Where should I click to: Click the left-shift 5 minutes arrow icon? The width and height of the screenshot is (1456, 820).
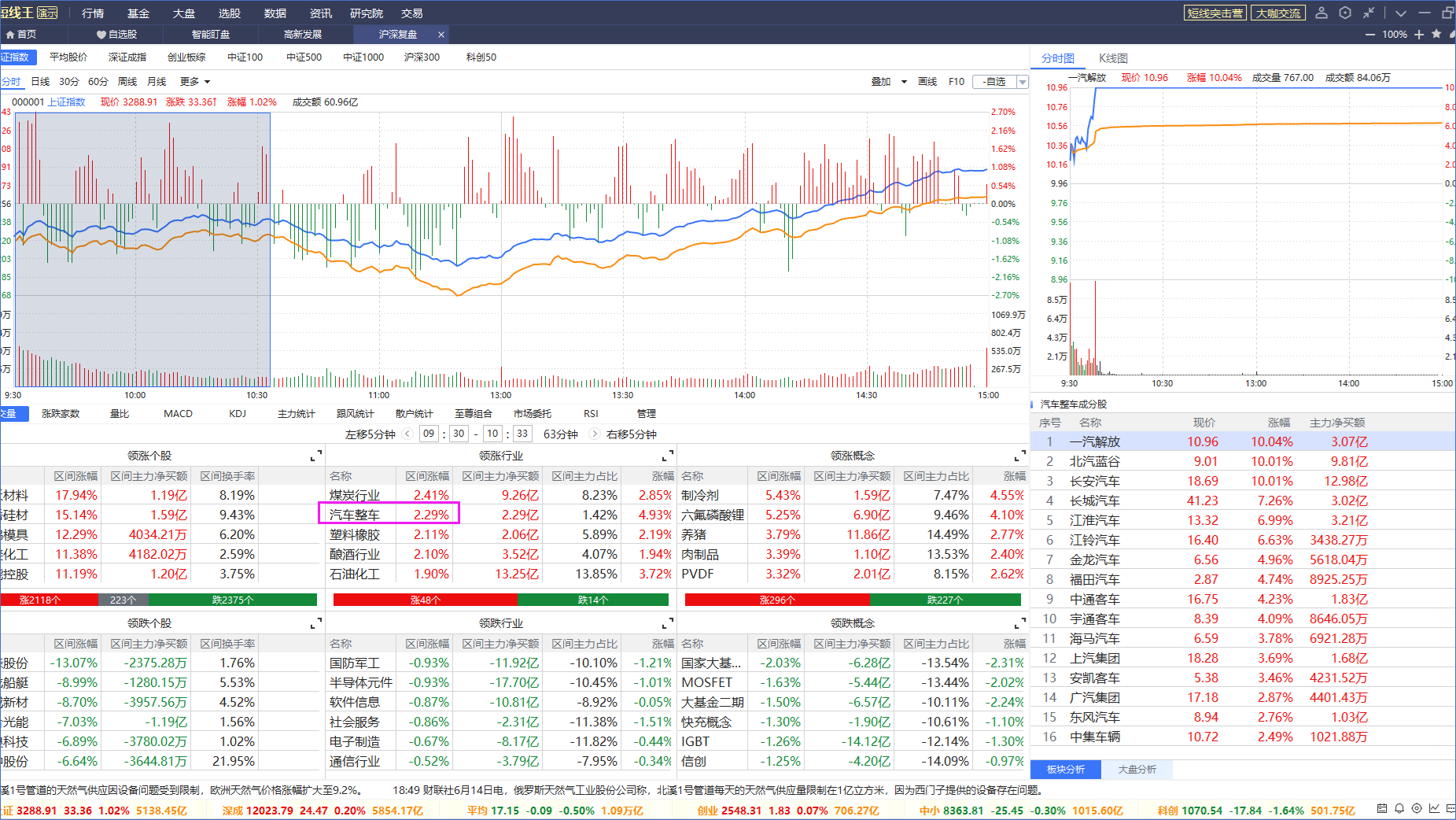(407, 434)
